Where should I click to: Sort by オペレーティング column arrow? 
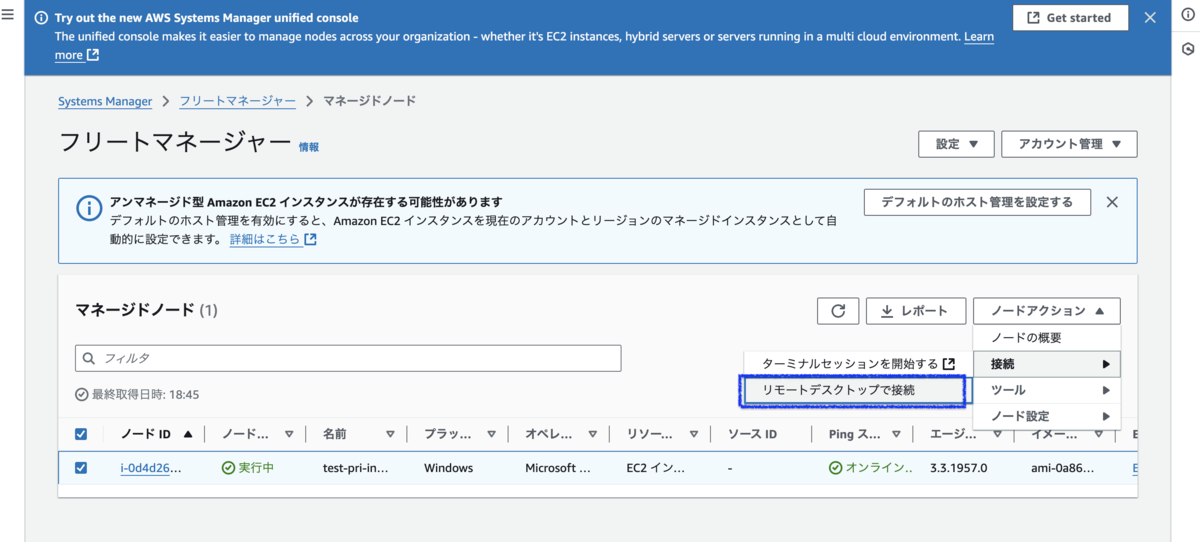(594, 434)
